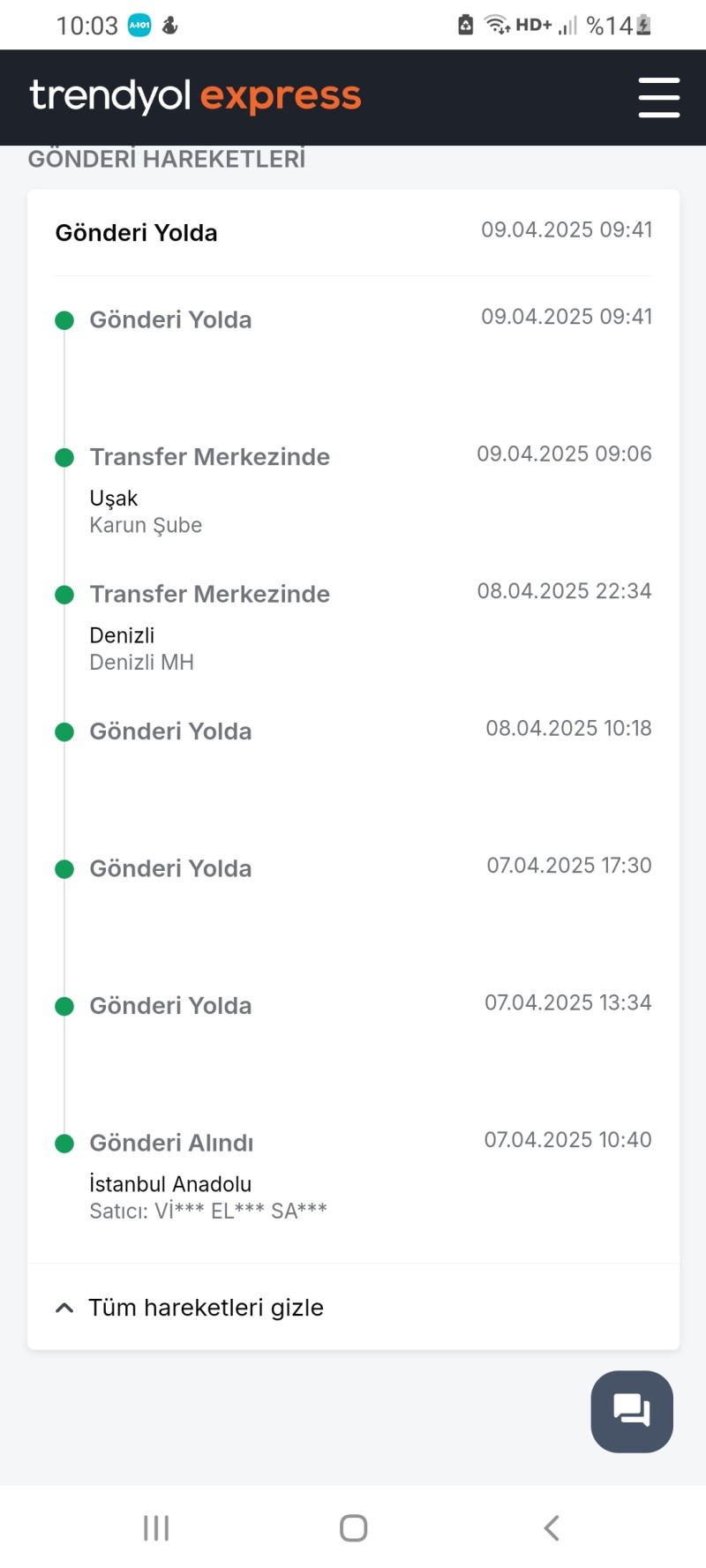The height and width of the screenshot is (1568, 706).
Task: Tap the Wi-Fi status icon
Action: pos(498,26)
